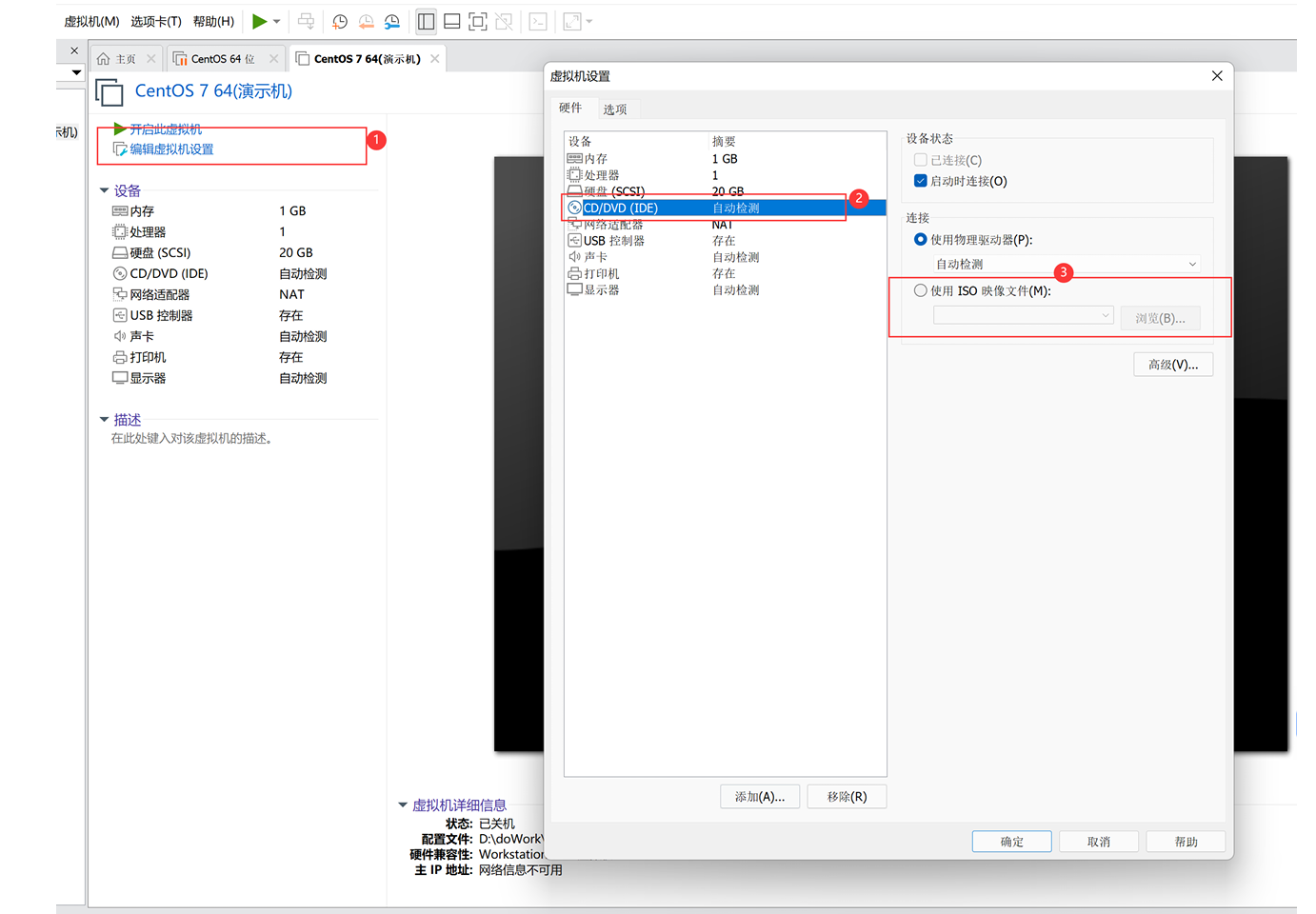The height and width of the screenshot is (914, 1316).
Task: Click the snapshot manager wrench icon
Action: click(392, 21)
